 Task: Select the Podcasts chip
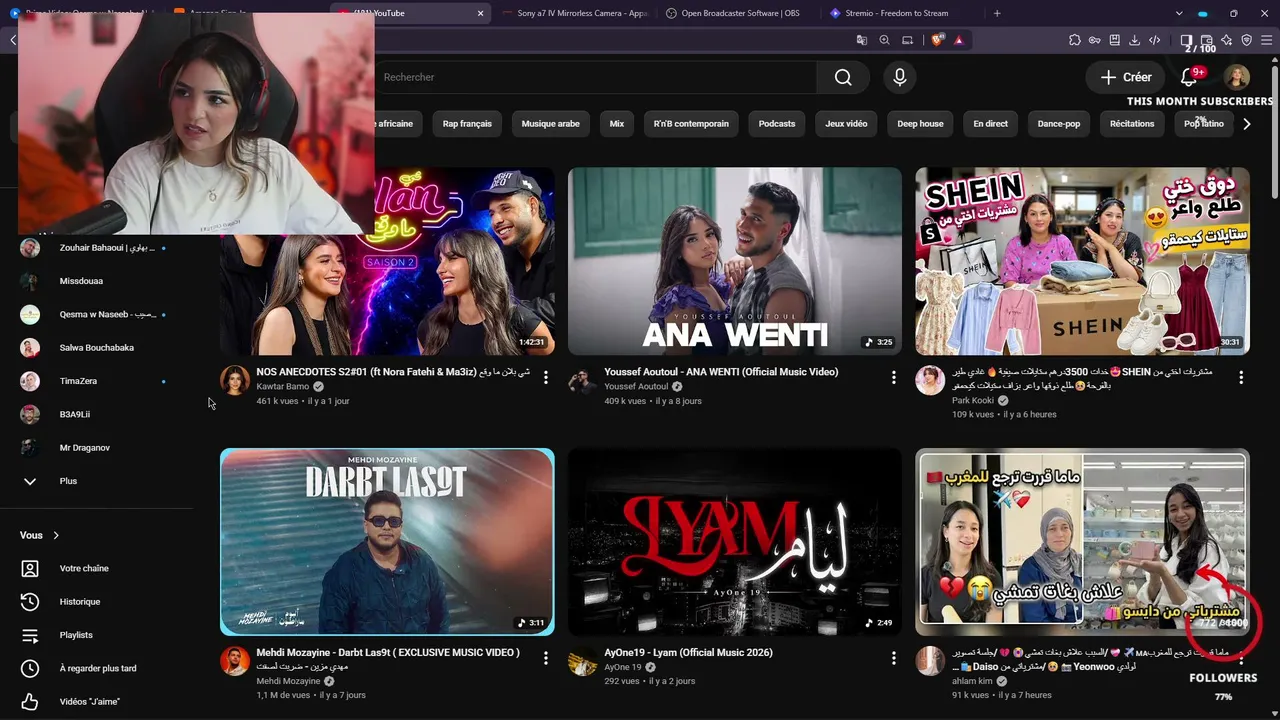point(777,124)
